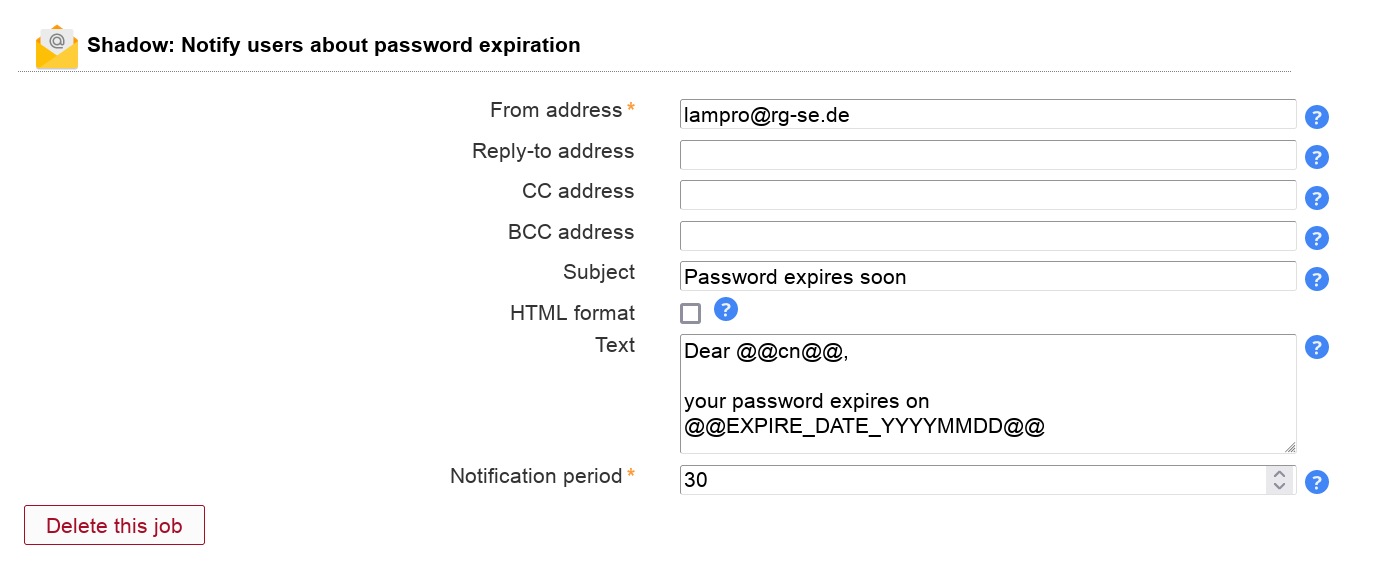
Task: Click the mail envelope job icon
Action: pos(57,47)
